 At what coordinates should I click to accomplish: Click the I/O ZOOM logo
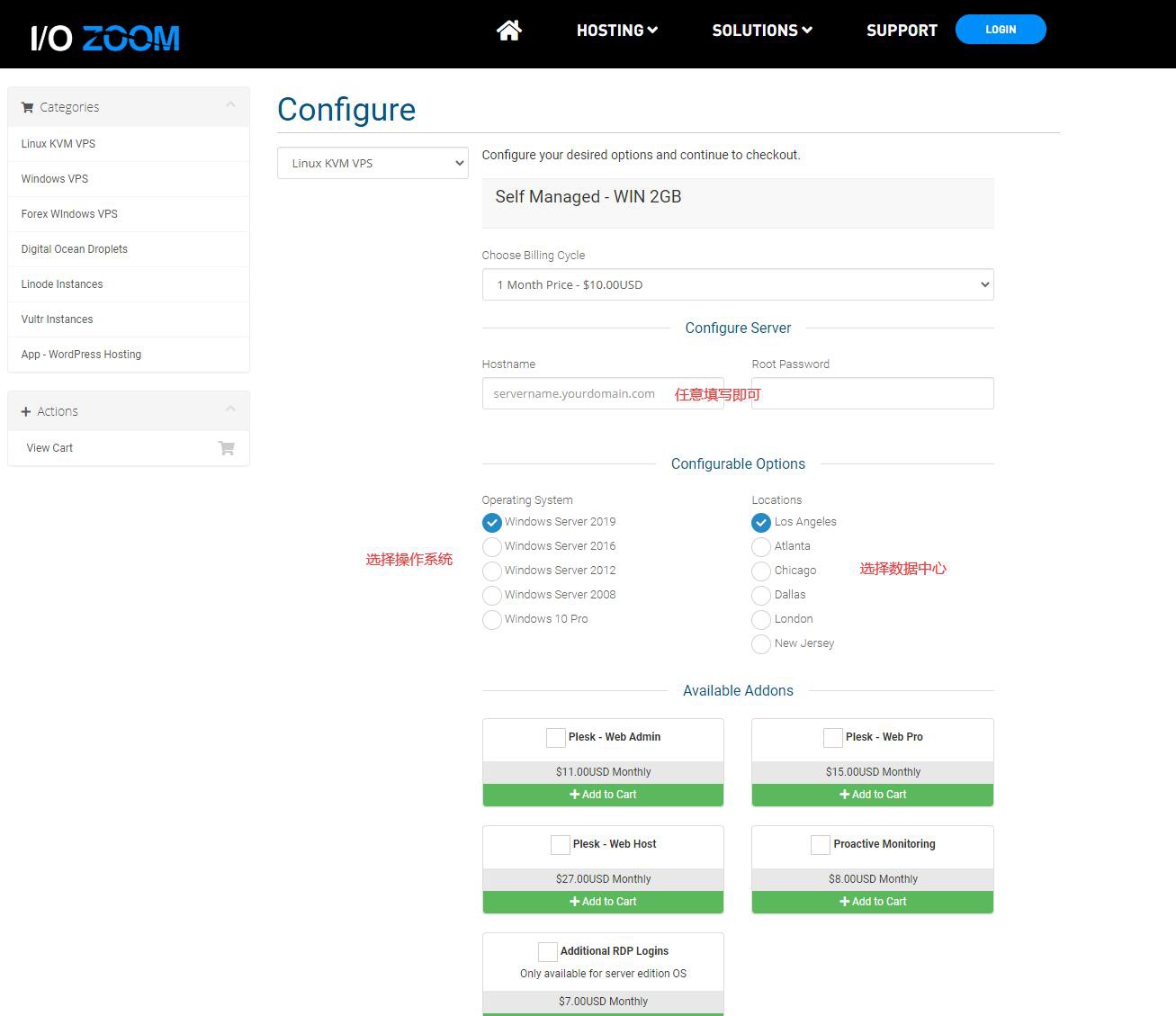105,38
